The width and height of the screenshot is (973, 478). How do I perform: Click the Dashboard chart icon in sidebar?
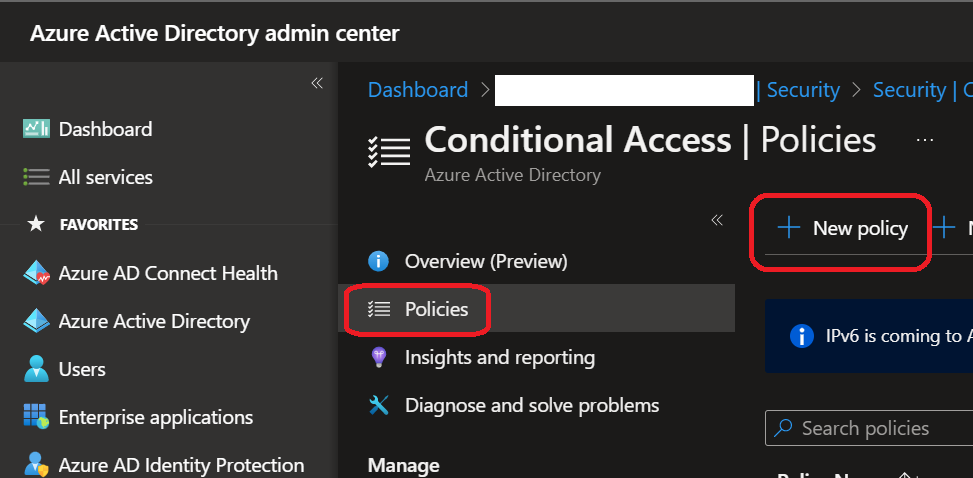pyautogui.click(x=36, y=129)
